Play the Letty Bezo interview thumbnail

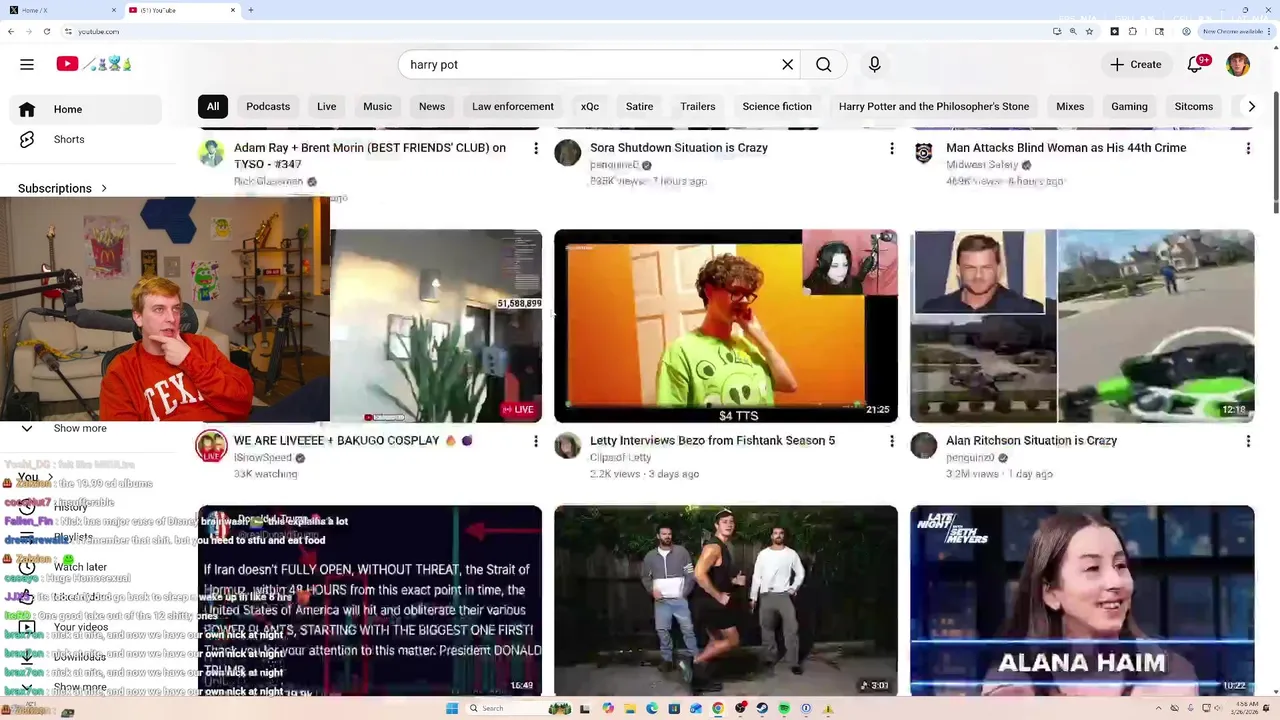726,326
